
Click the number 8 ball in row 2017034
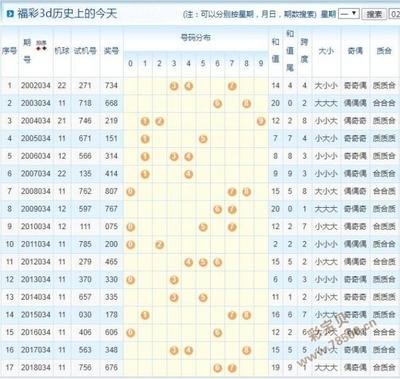point(247,350)
